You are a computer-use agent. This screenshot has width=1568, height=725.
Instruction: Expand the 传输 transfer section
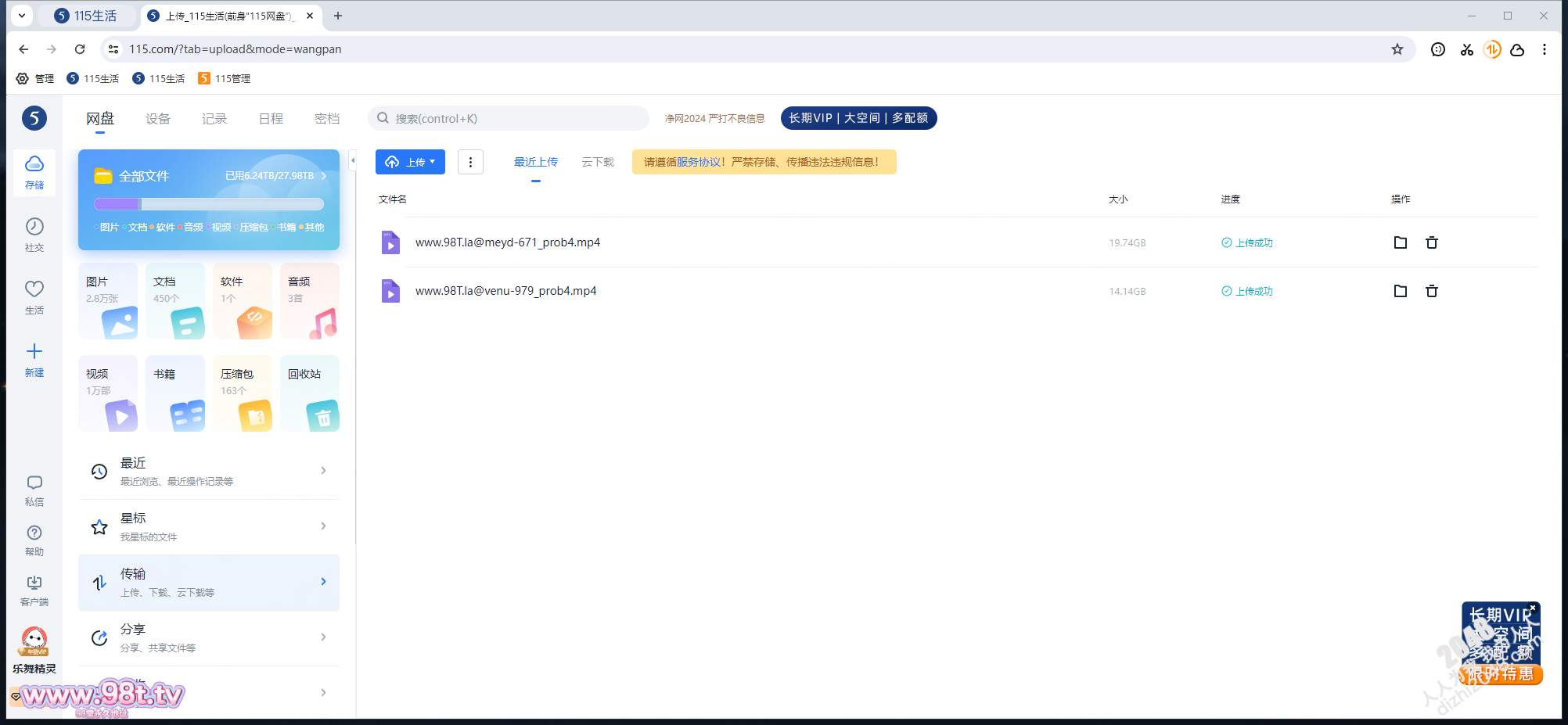(x=209, y=583)
